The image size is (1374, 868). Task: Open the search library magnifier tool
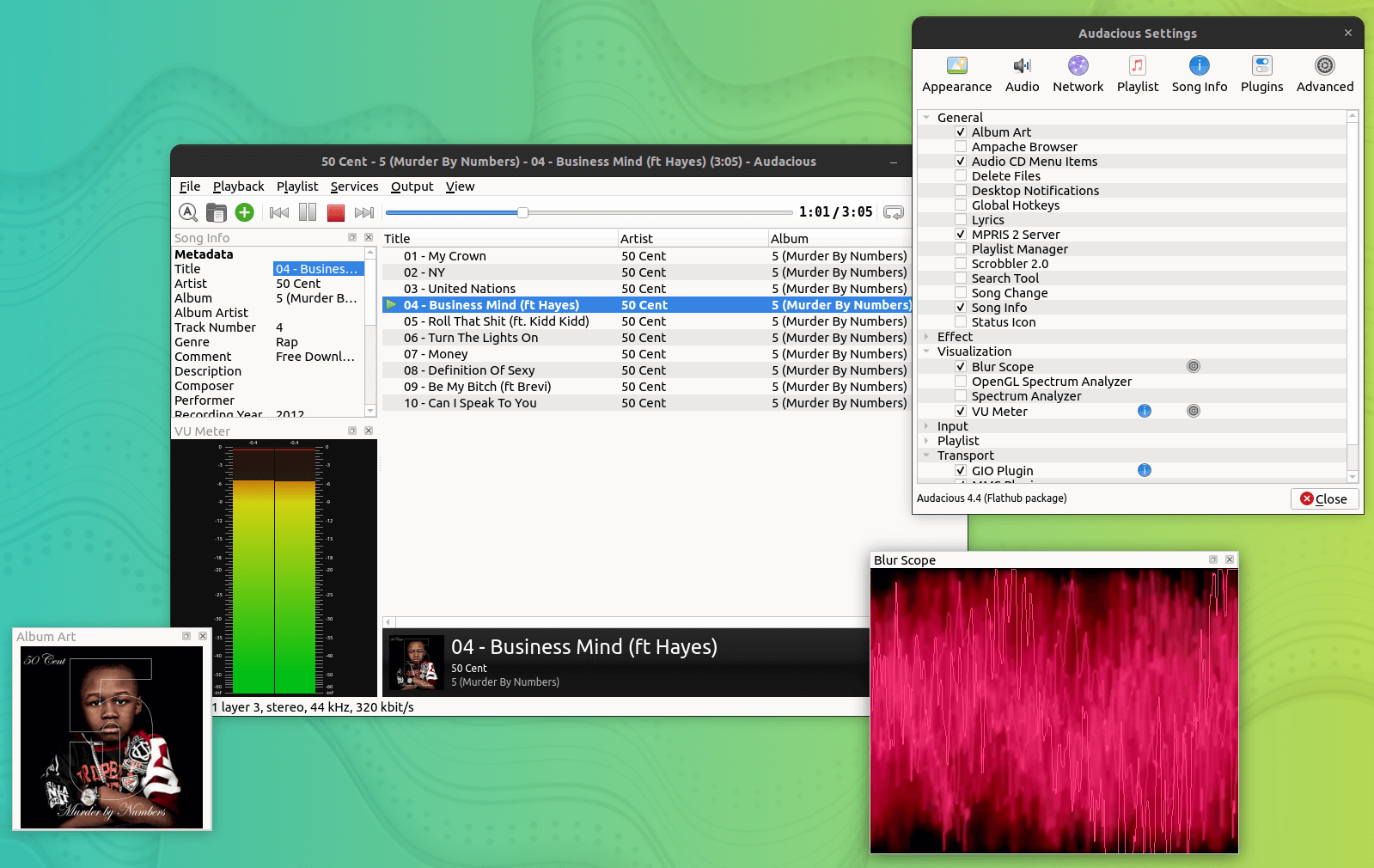tap(188, 212)
